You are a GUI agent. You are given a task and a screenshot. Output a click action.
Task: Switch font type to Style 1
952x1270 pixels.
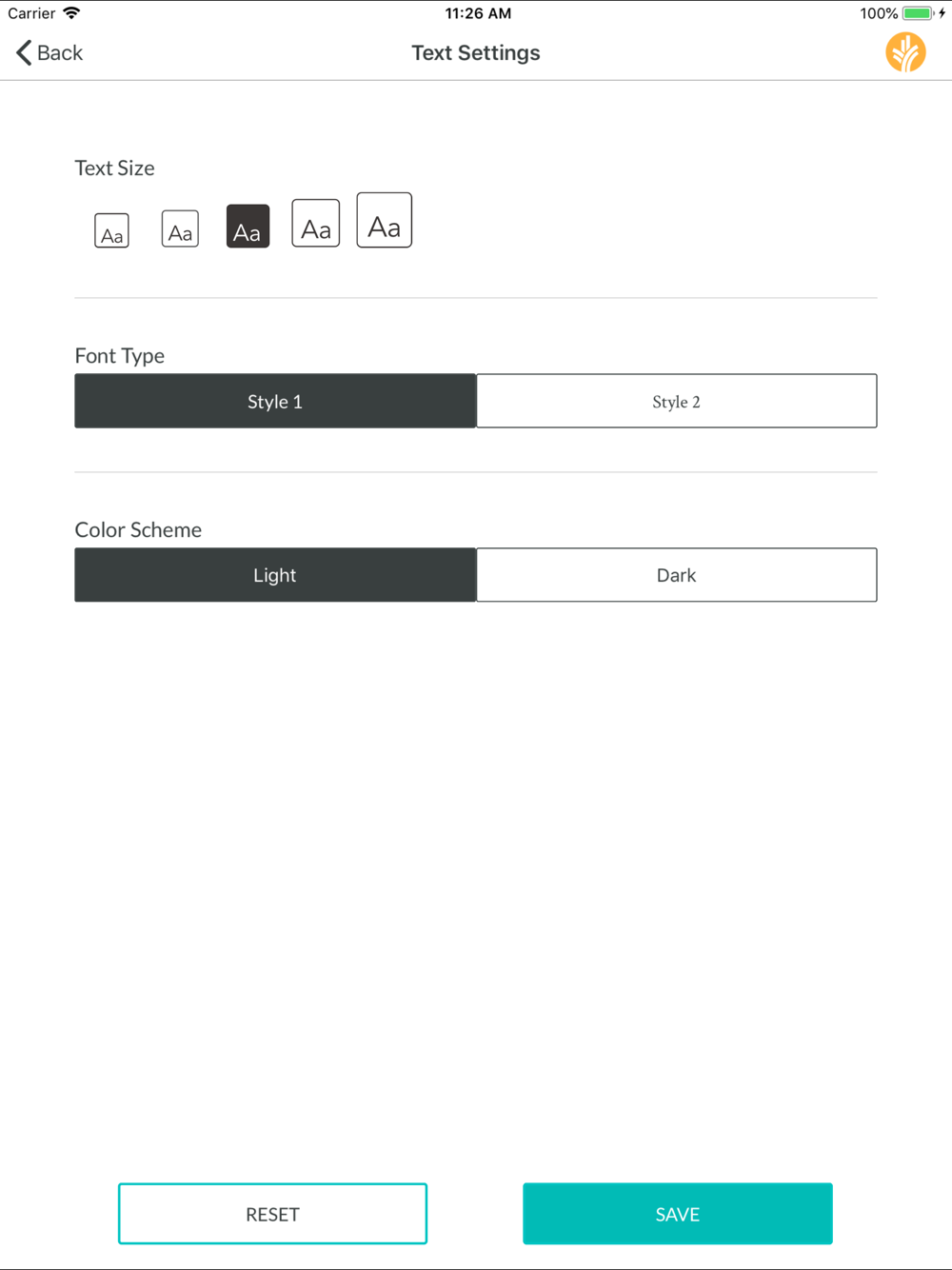tap(275, 401)
